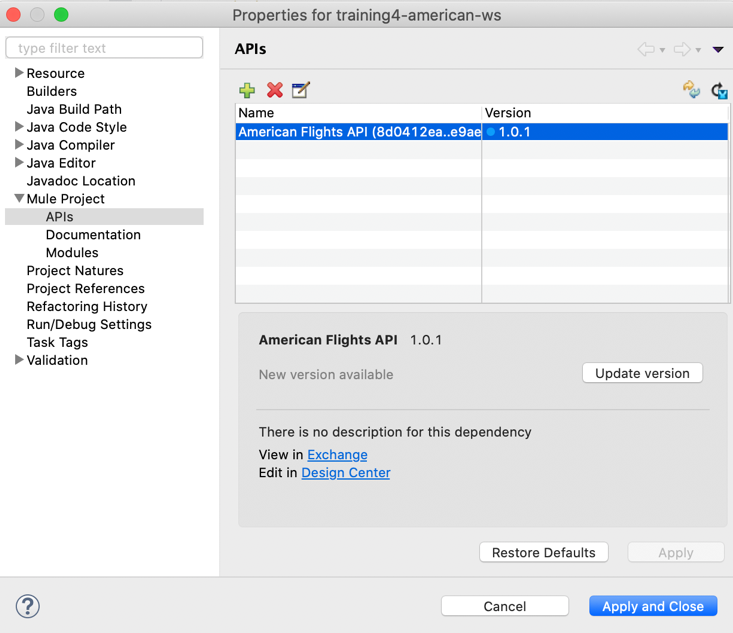733x633 pixels.
Task: Click Apply and Close button
Action: coord(653,606)
